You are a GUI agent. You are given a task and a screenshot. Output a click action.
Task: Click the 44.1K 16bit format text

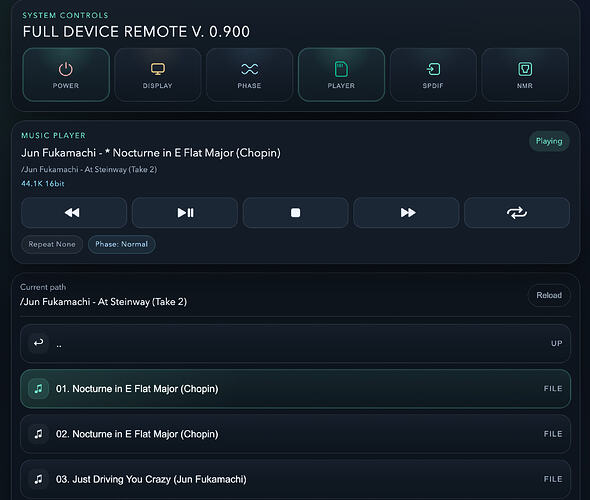point(43,184)
